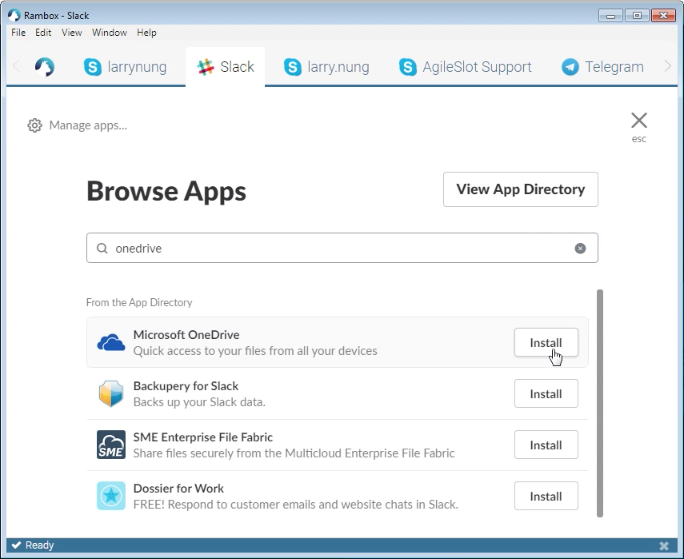Viewport: 684px width, 559px height.
Task: Open the Window menu
Action: 109,32
